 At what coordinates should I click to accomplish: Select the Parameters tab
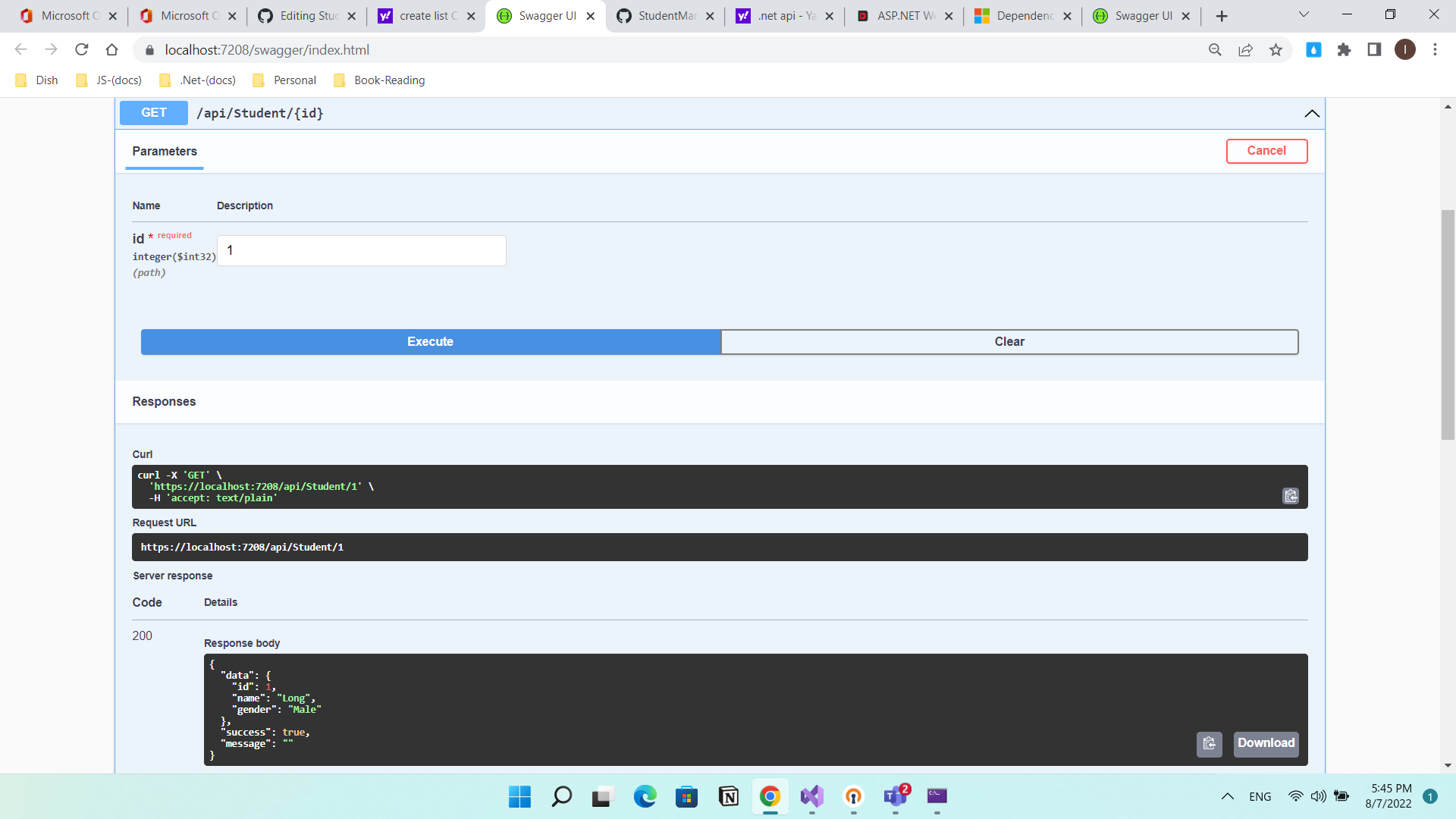click(164, 152)
